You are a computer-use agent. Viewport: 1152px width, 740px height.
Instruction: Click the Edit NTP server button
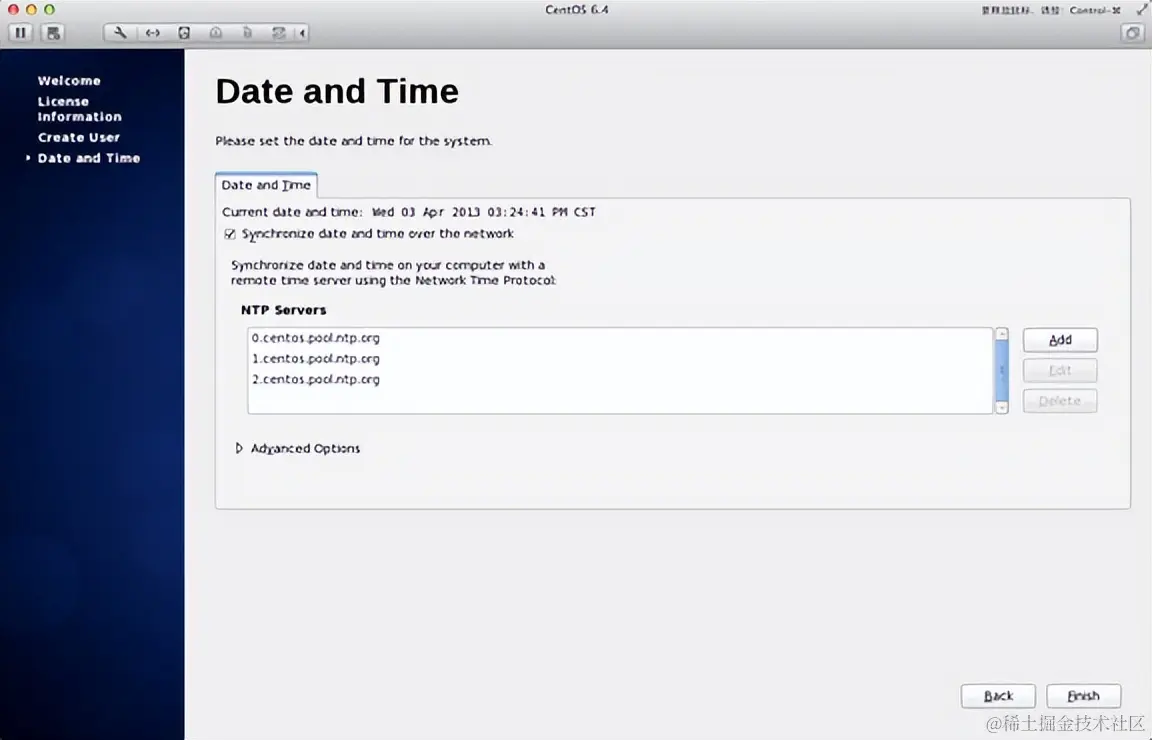pyautogui.click(x=1060, y=370)
